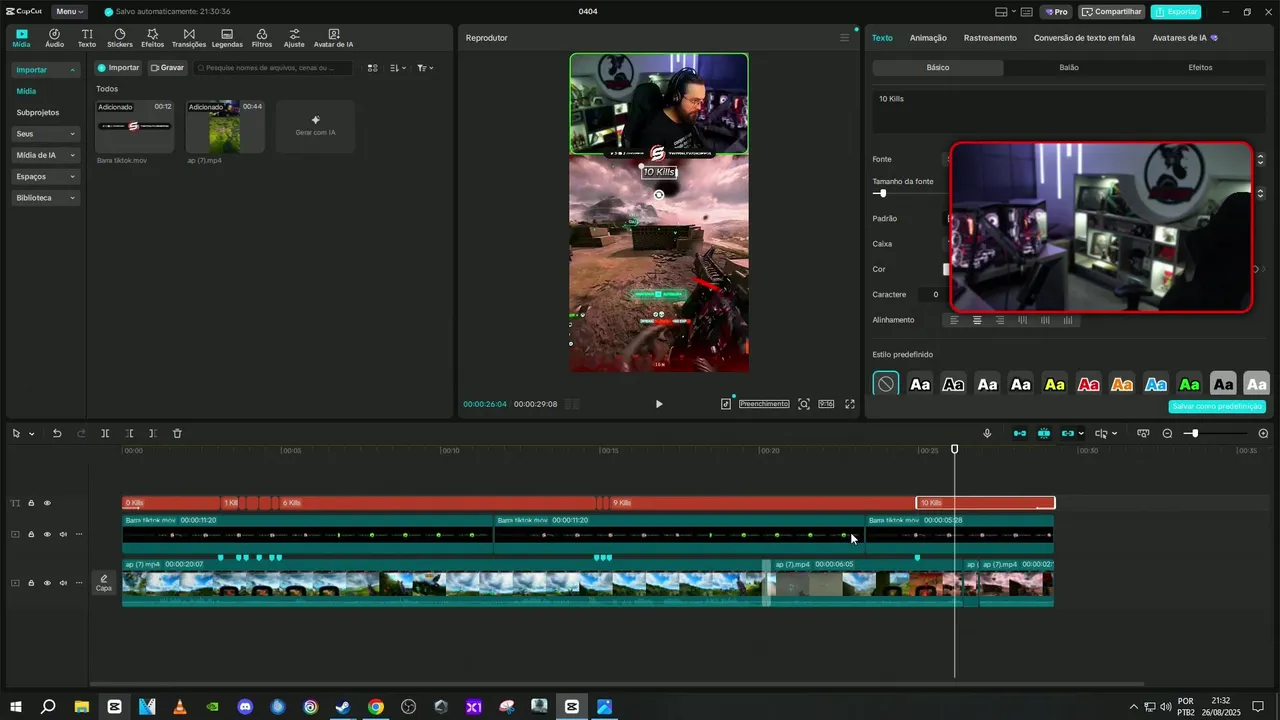Switch to the Animação tab
The width and height of the screenshot is (1280, 720).
coord(928,38)
